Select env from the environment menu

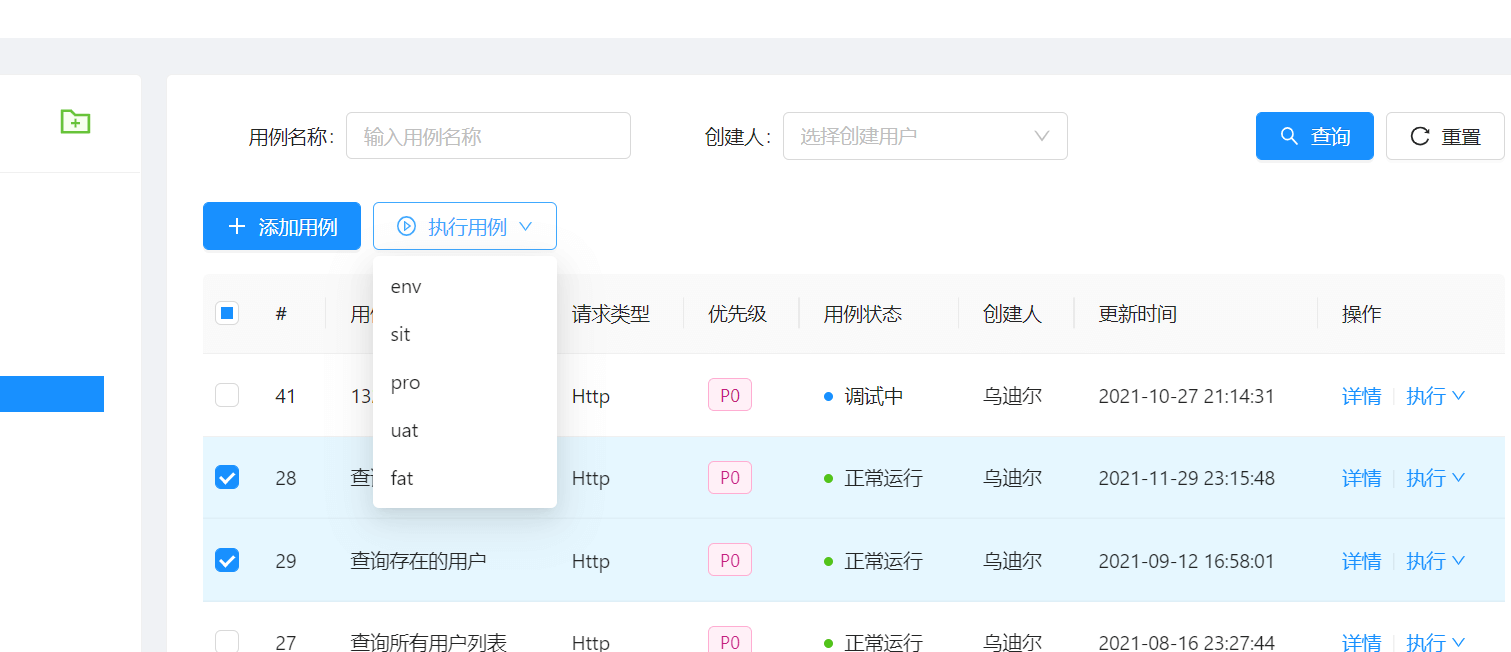(465, 286)
